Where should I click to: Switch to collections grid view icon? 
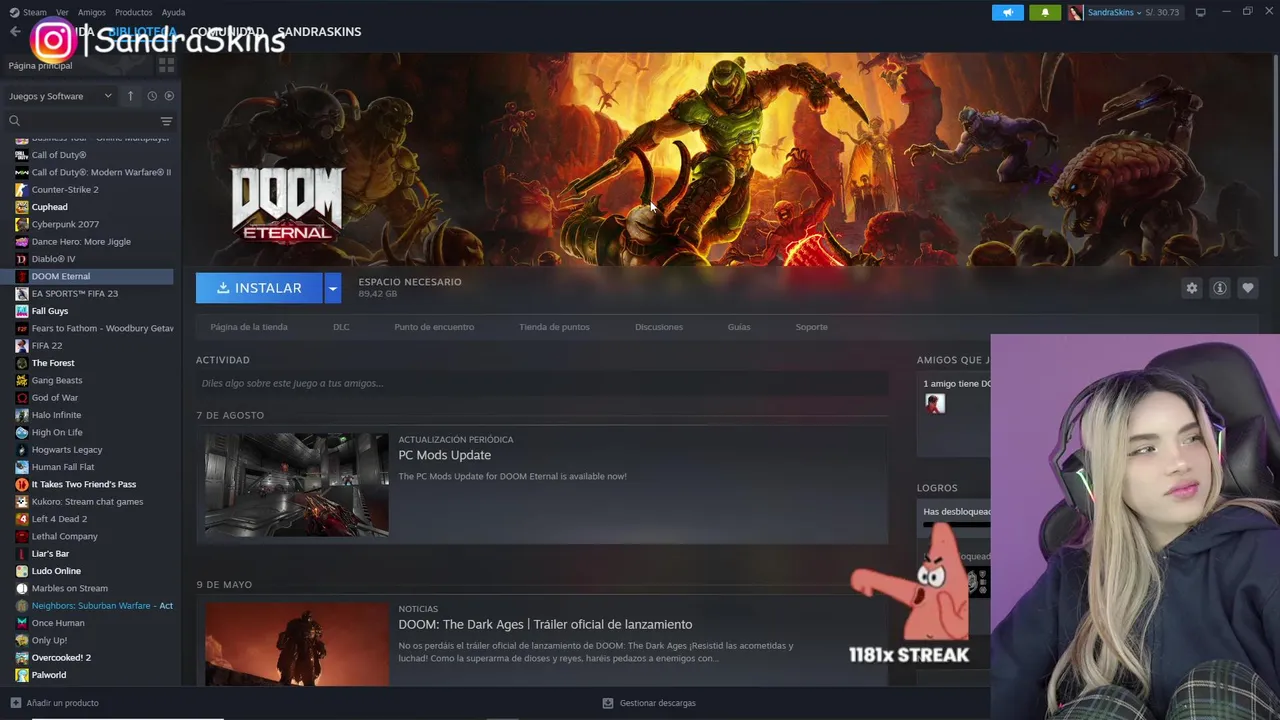point(166,65)
